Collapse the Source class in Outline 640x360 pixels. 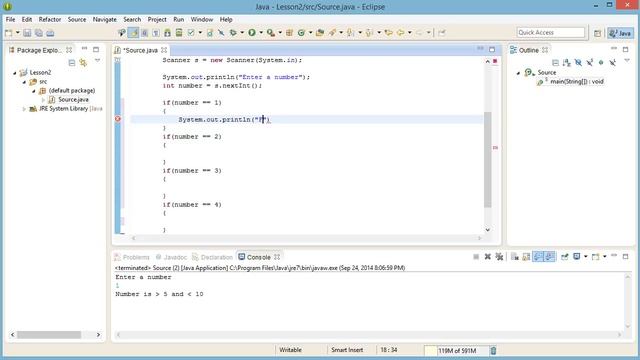click(518, 73)
